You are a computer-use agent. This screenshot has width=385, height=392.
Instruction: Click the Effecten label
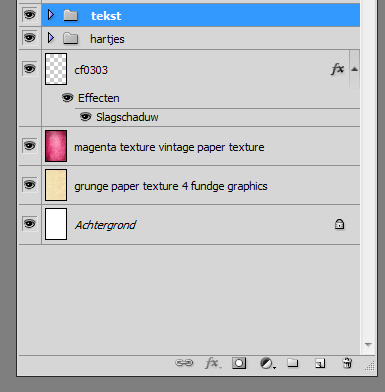click(99, 98)
